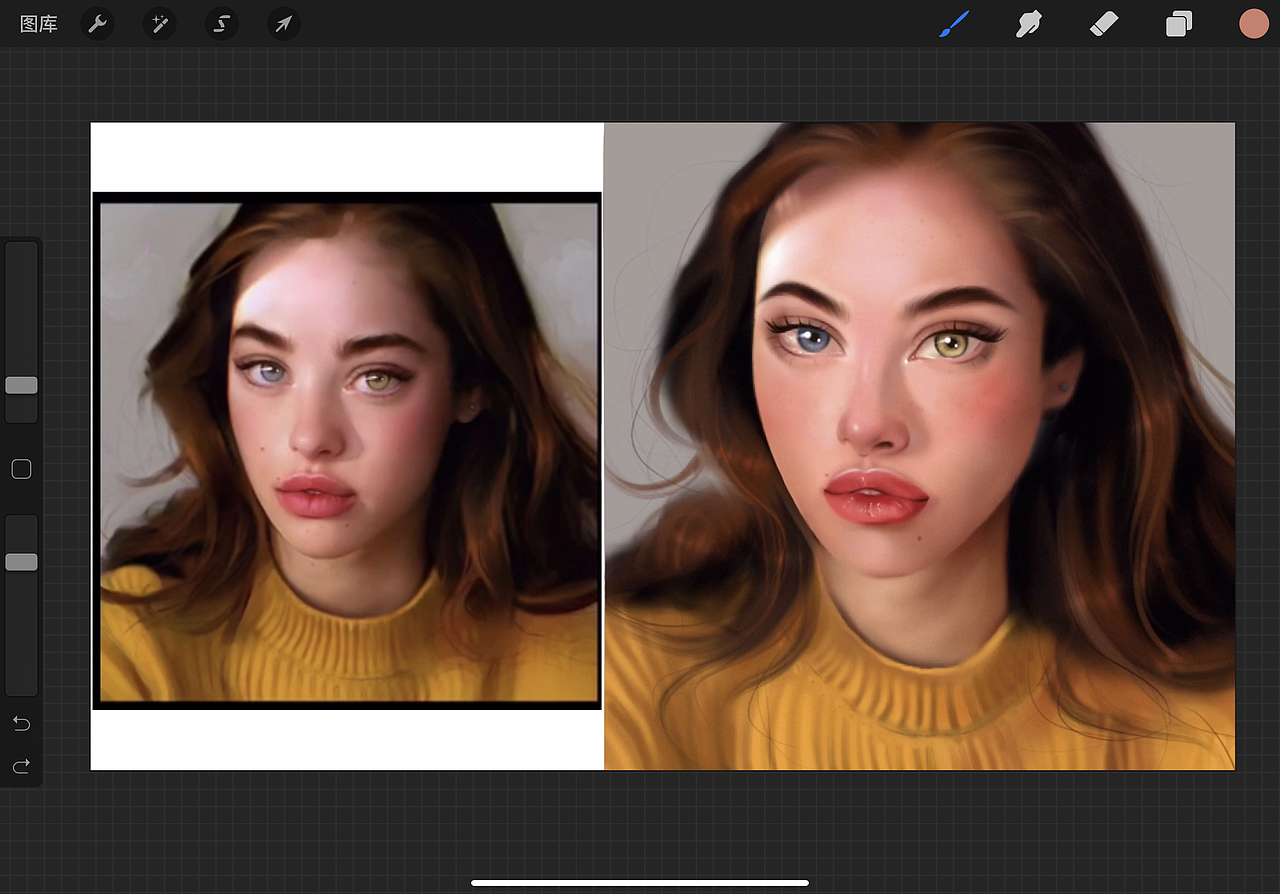Tap the reference portrait with black border
Image resolution: width=1280 pixels, height=894 pixels.
[x=347, y=451]
